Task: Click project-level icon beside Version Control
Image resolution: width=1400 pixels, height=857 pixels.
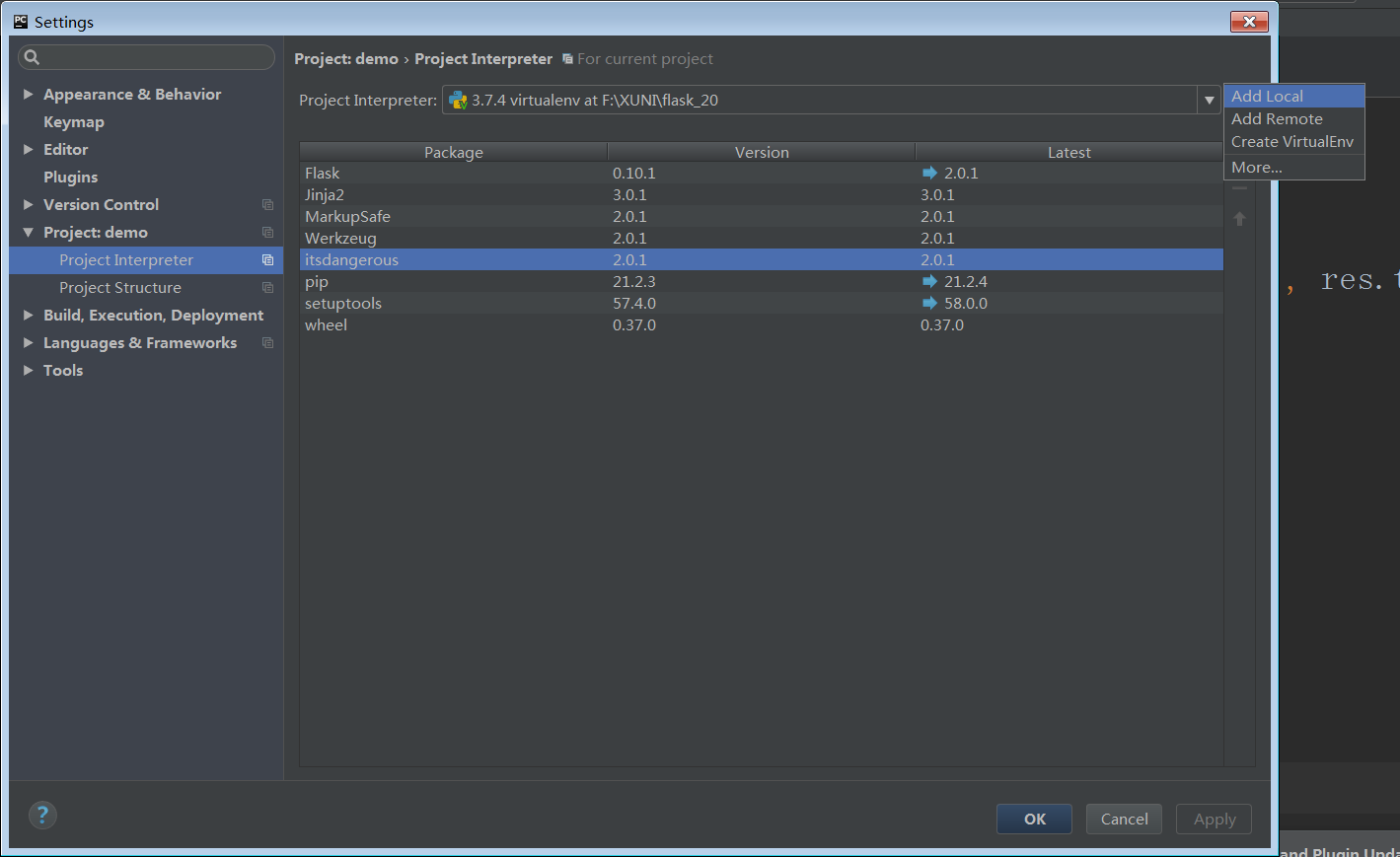Action: coord(267,204)
